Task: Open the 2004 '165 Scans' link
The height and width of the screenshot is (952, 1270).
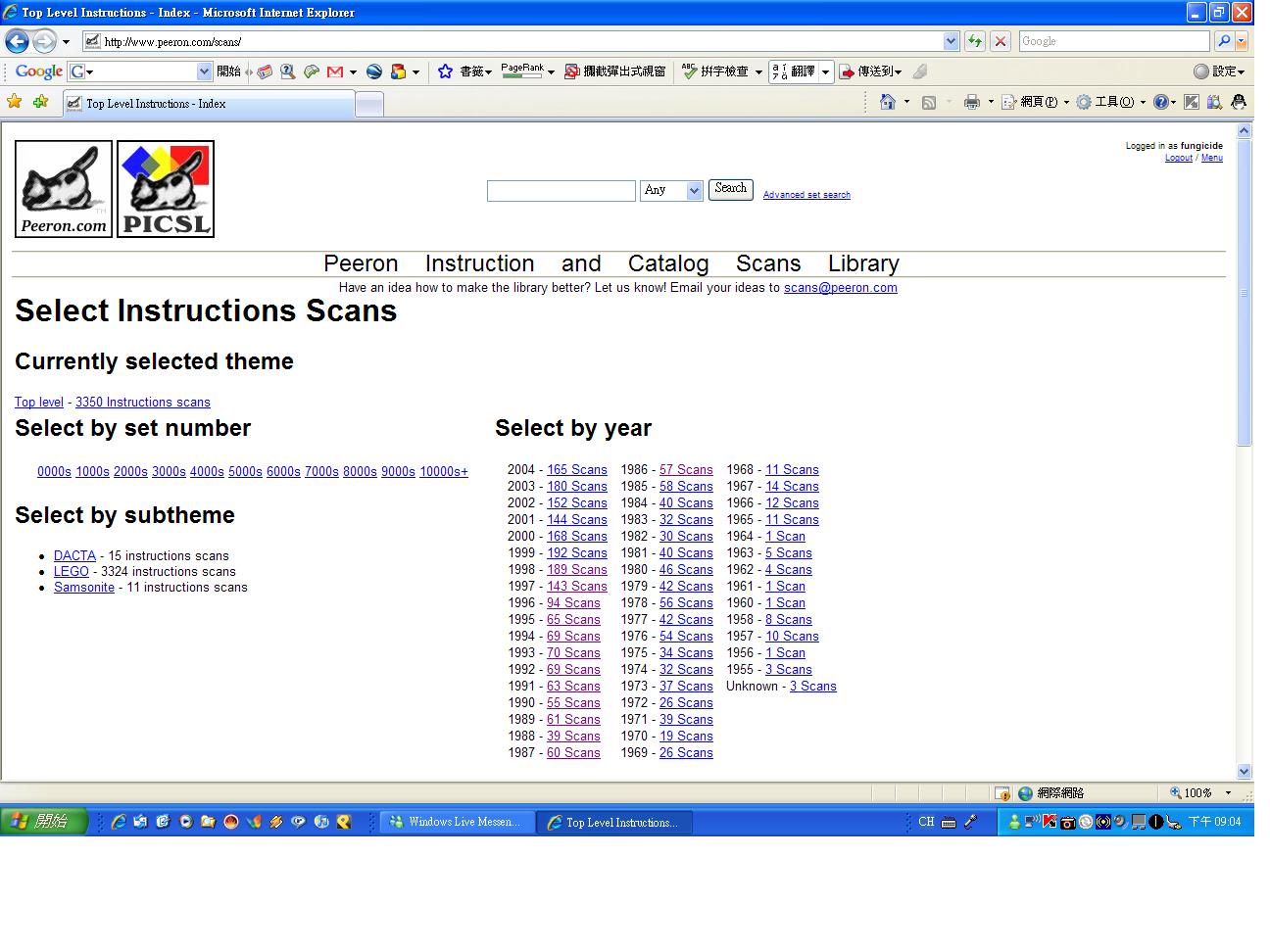Action: [x=577, y=470]
